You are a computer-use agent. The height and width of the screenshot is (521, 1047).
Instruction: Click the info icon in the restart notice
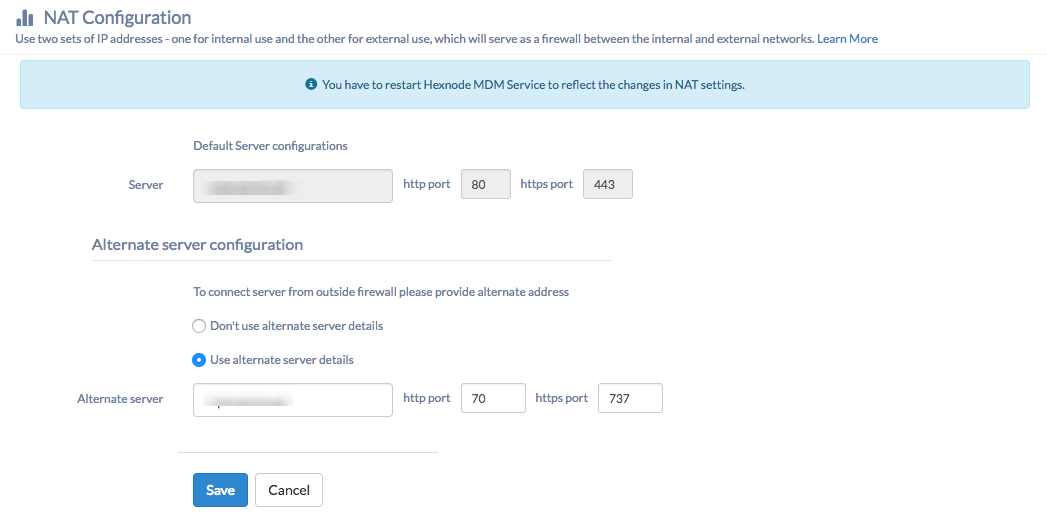tap(310, 85)
